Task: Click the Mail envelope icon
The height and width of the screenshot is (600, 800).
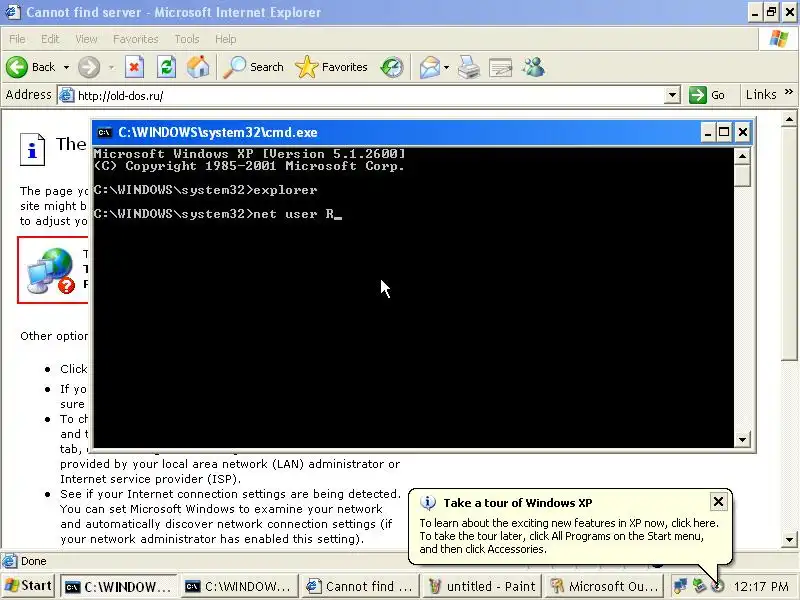Action: click(x=430, y=67)
